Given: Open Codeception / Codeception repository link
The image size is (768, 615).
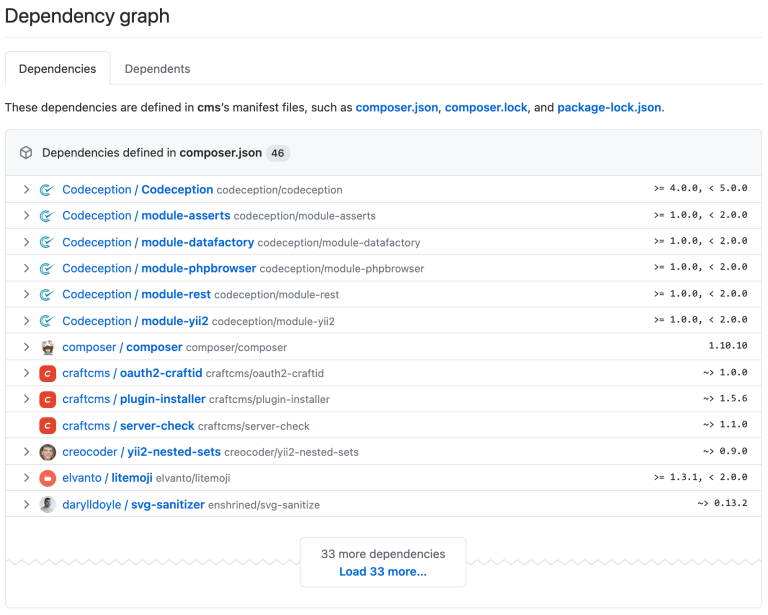Looking at the screenshot, I should pos(138,189).
